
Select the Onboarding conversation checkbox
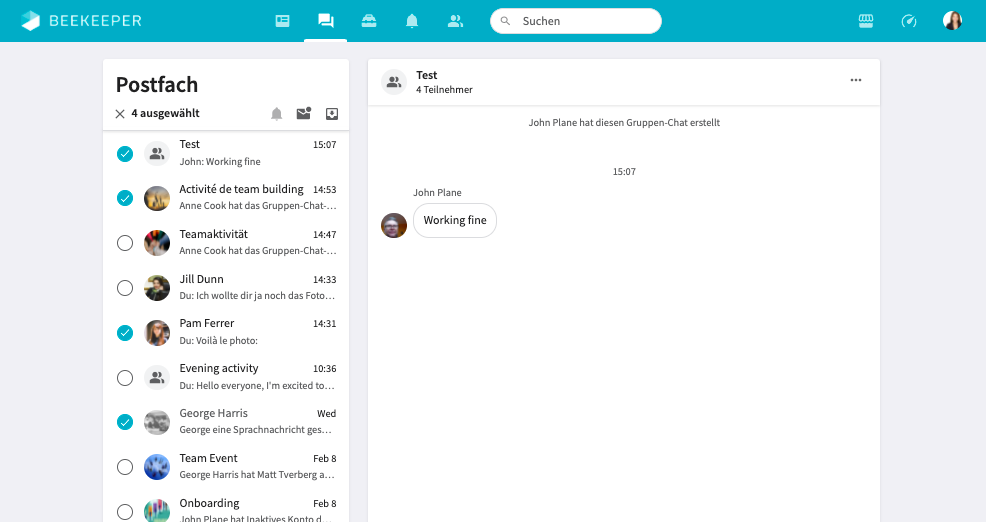point(125,512)
